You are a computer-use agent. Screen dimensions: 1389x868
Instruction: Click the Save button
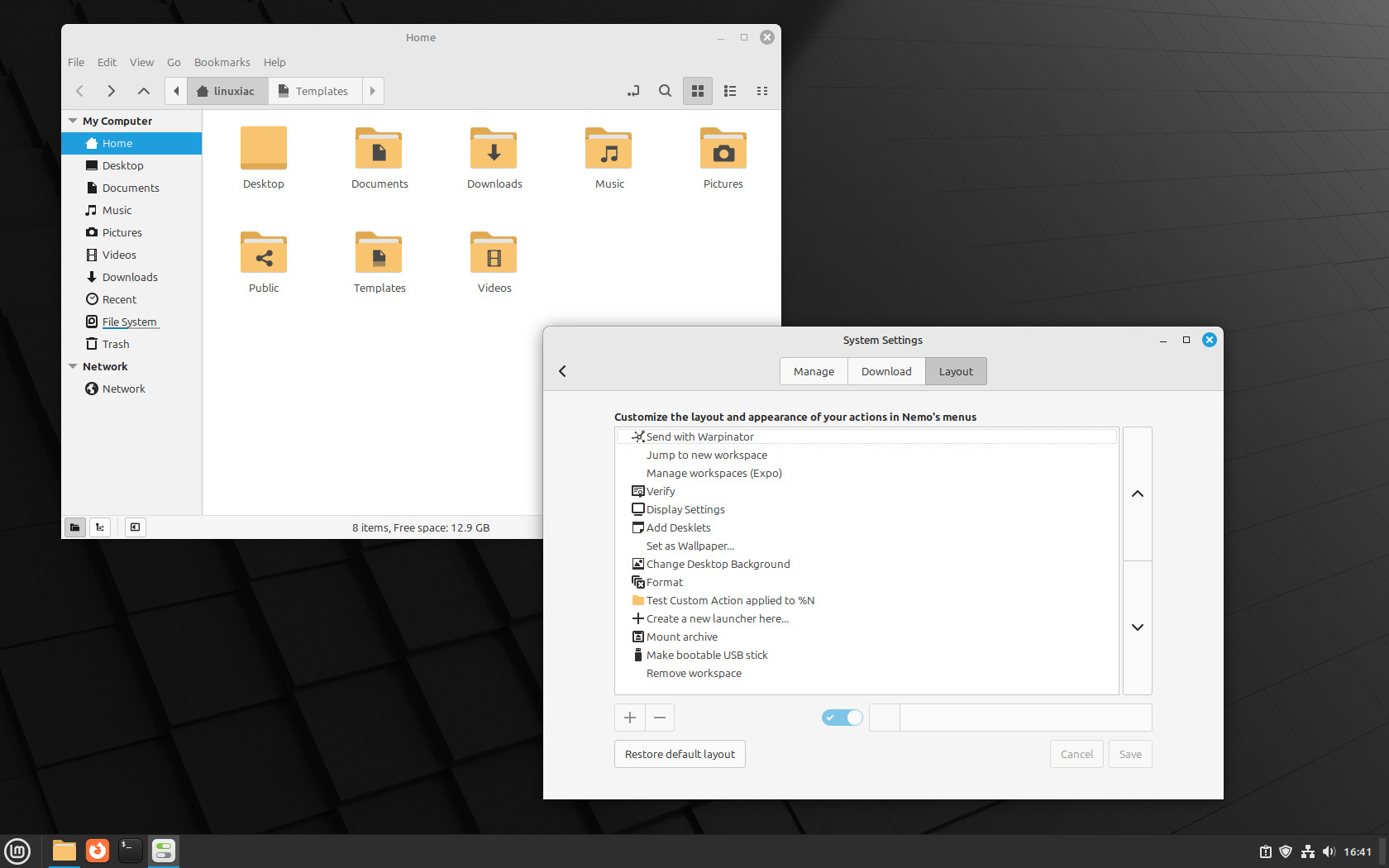pyautogui.click(x=1130, y=754)
